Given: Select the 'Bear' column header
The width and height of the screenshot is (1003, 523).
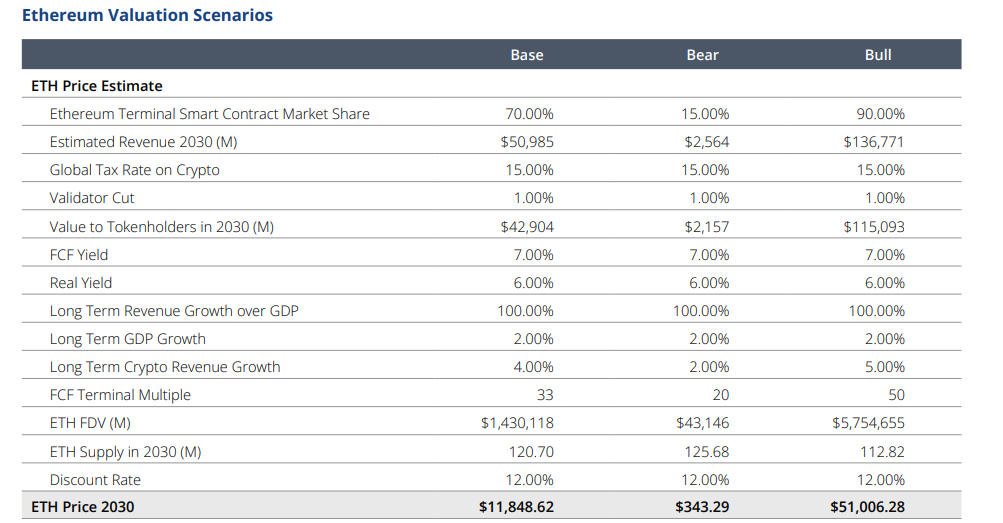Looking at the screenshot, I should [x=702, y=55].
